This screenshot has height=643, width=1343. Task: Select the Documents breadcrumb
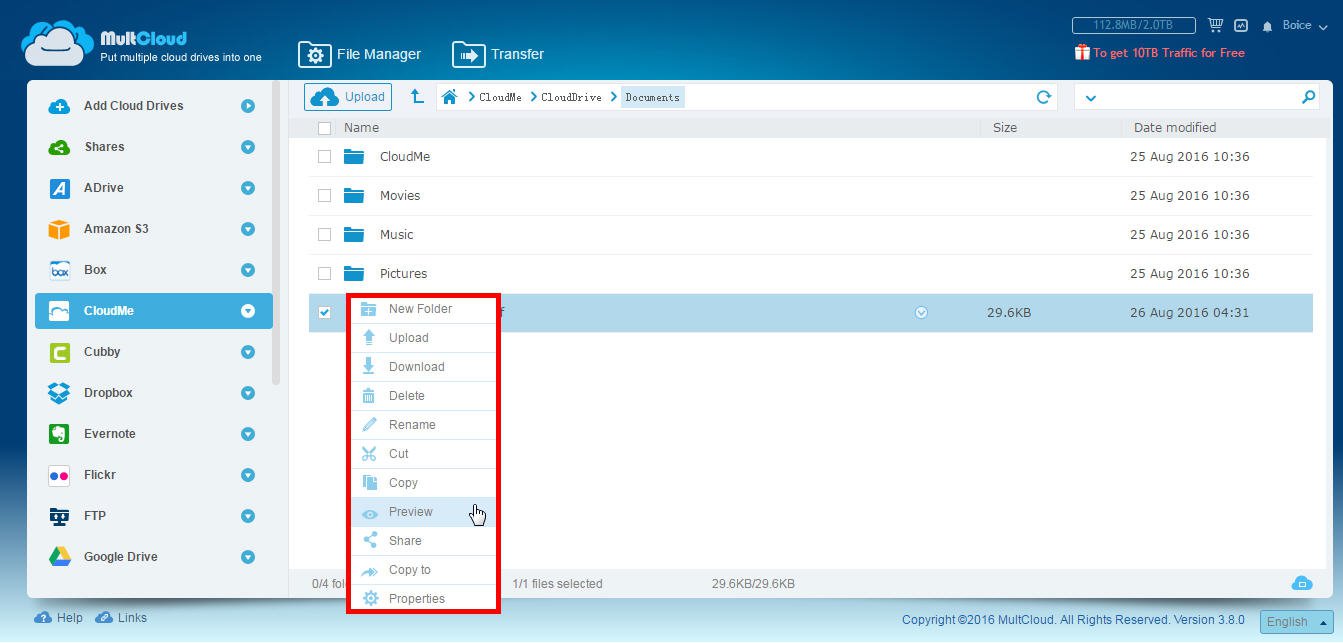652,97
